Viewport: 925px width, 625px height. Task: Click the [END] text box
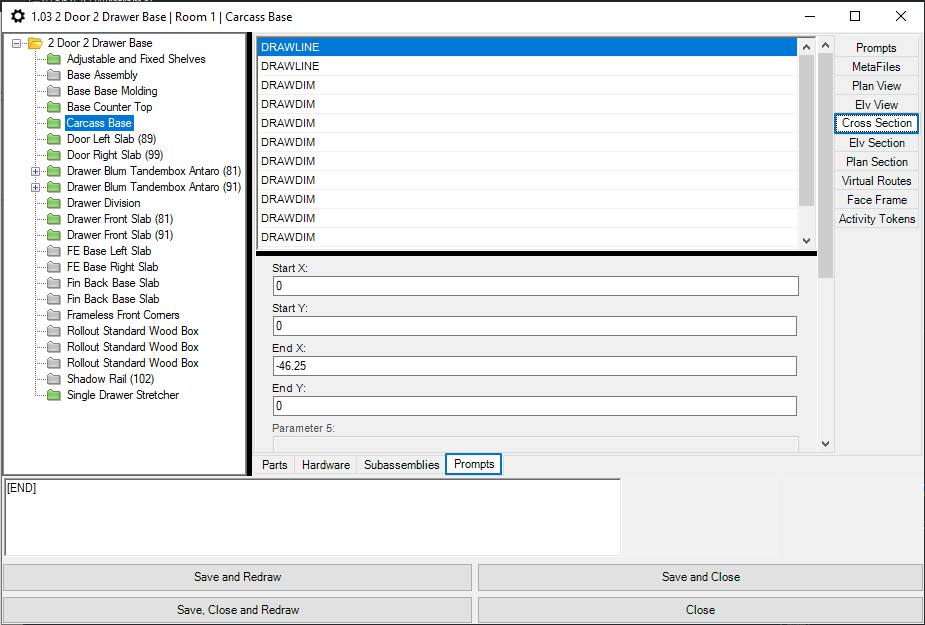[x=313, y=517]
